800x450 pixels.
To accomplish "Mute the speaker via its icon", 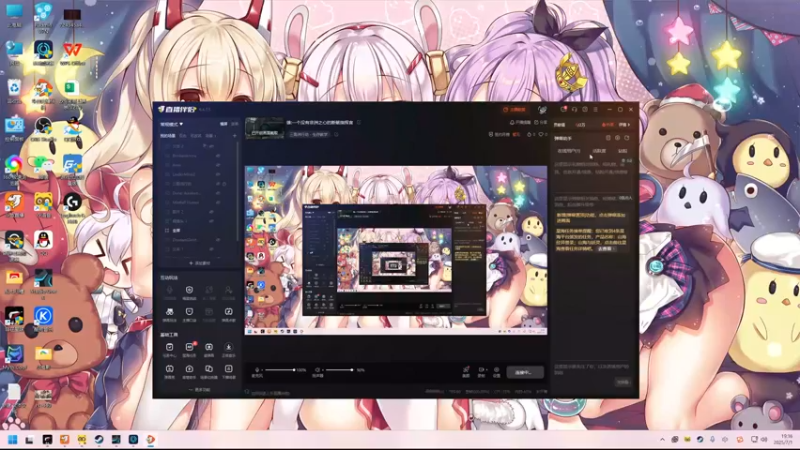I will [x=317, y=369].
